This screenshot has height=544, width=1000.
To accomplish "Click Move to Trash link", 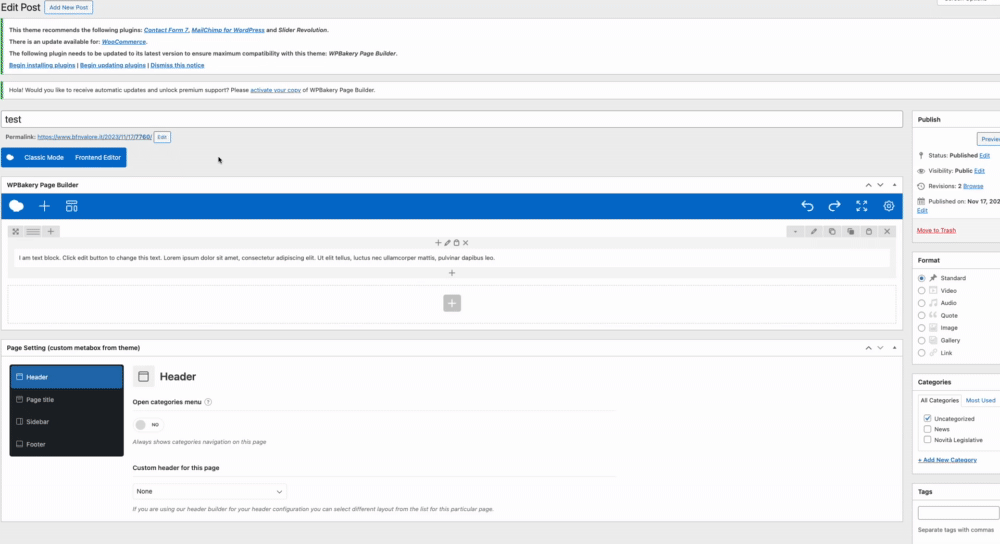I will click(x=936, y=230).
